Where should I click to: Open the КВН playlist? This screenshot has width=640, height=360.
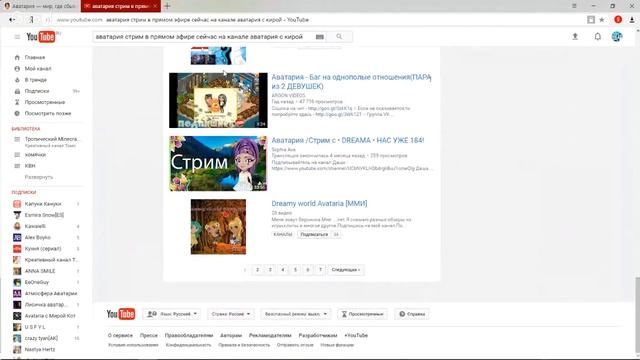[30, 166]
